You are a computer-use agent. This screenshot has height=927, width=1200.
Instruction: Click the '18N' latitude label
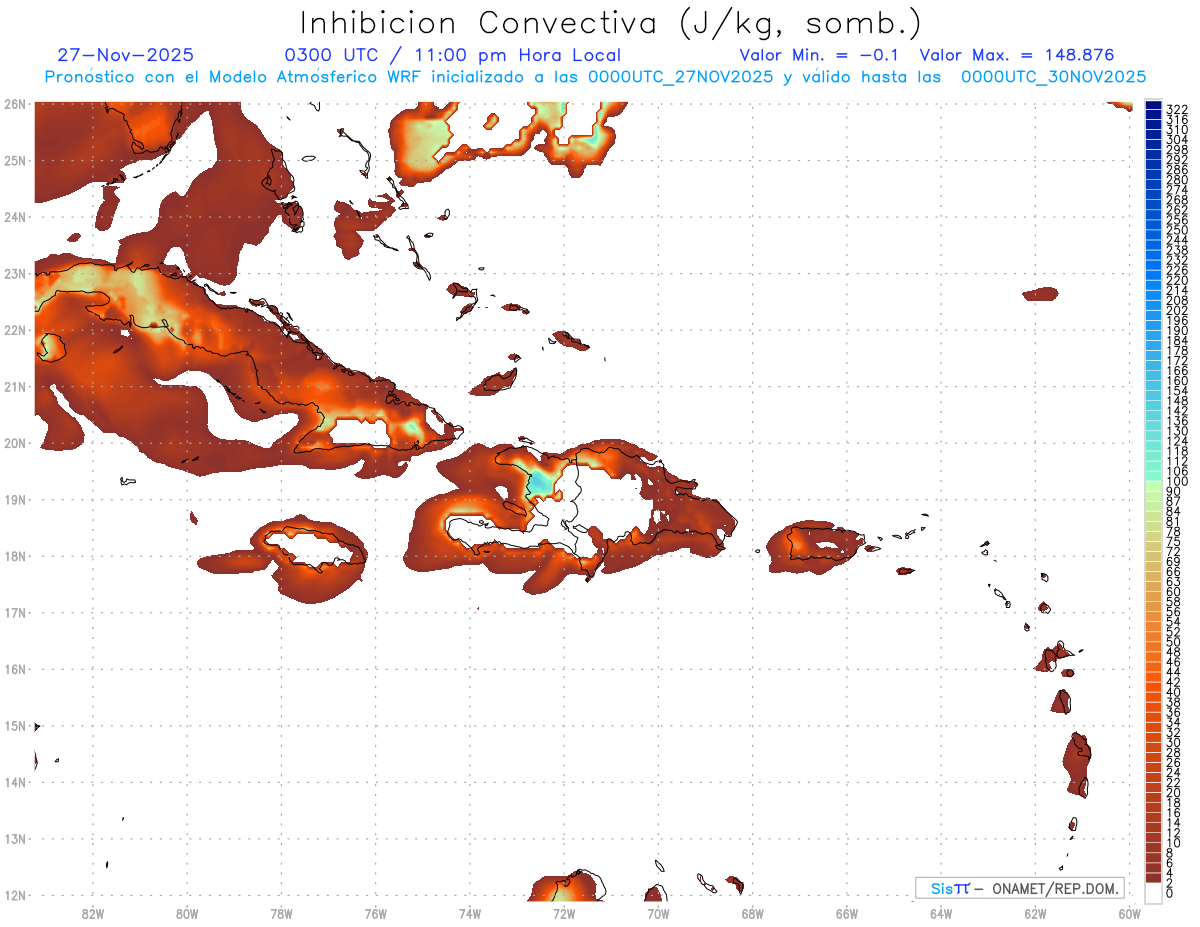(x=14, y=556)
